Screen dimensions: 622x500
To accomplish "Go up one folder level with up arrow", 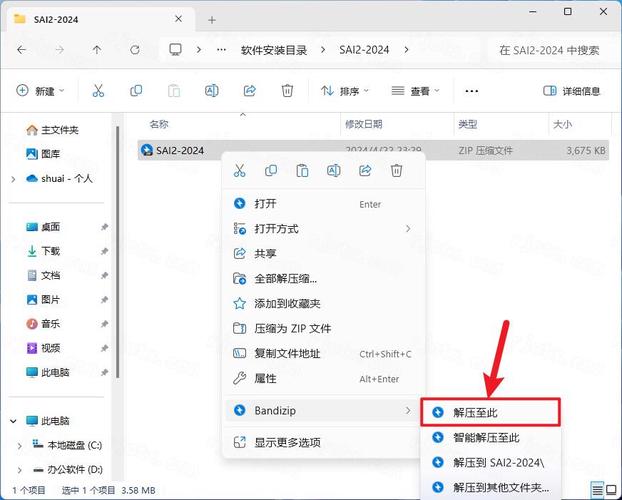I will [x=97, y=50].
